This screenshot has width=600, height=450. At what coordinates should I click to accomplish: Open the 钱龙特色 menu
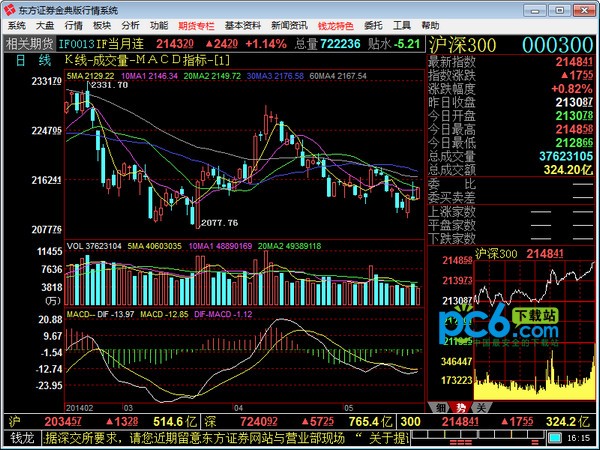pyautogui.click(x=336, y=26)
